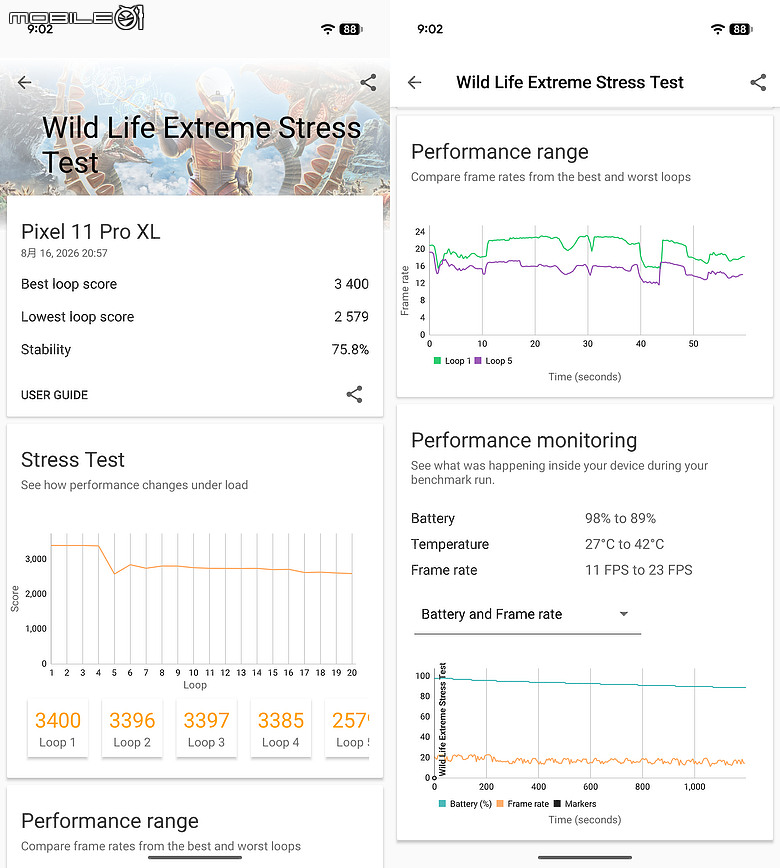Tap back arrow beside Wild Life Extreme Stress Test title
The image size is (780, 868).
415,82
